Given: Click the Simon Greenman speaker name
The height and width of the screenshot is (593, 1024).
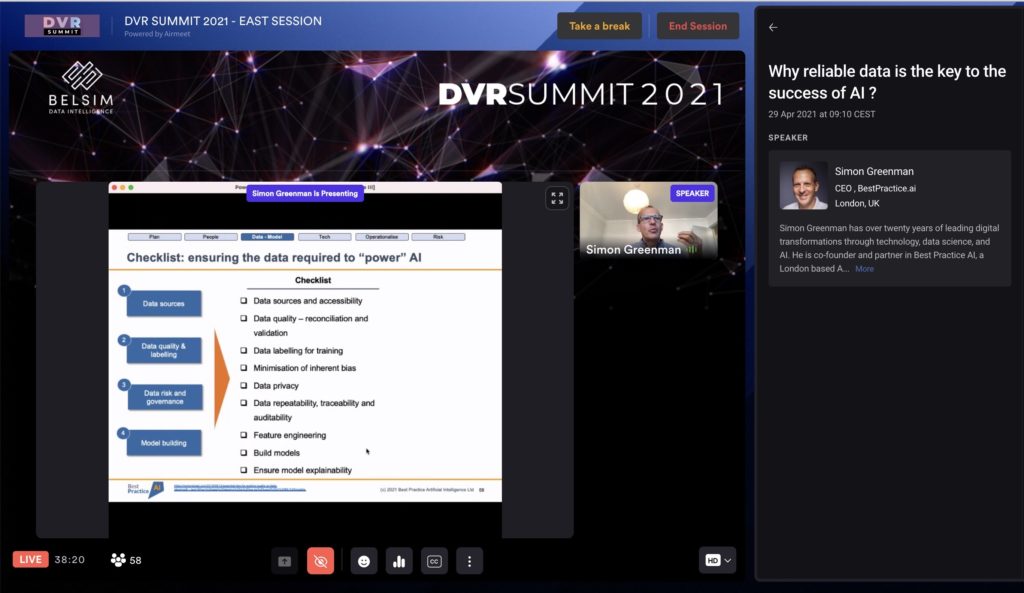Looking at the screenshot, I should pos(874,171).
